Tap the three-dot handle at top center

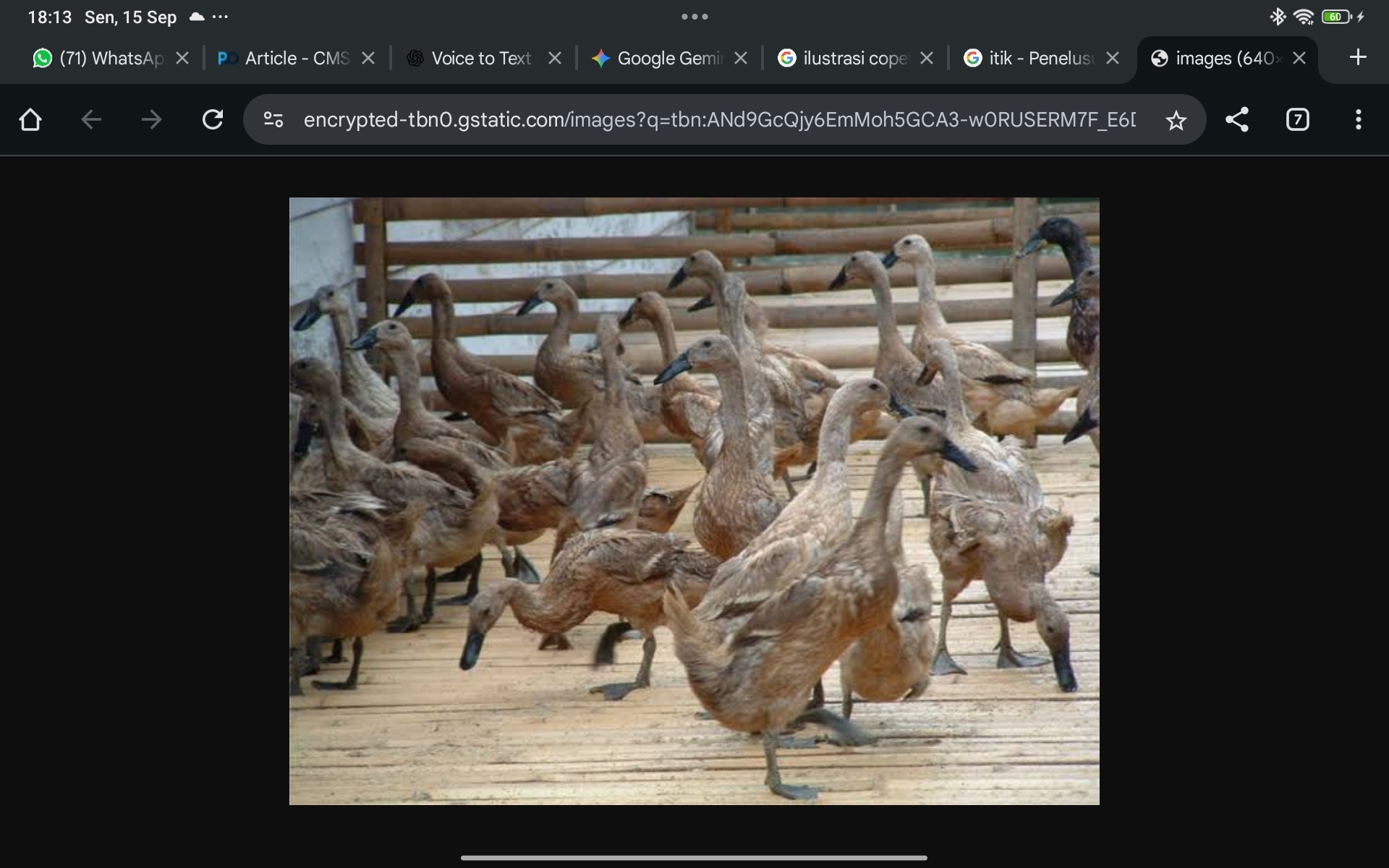click(694, 17)
